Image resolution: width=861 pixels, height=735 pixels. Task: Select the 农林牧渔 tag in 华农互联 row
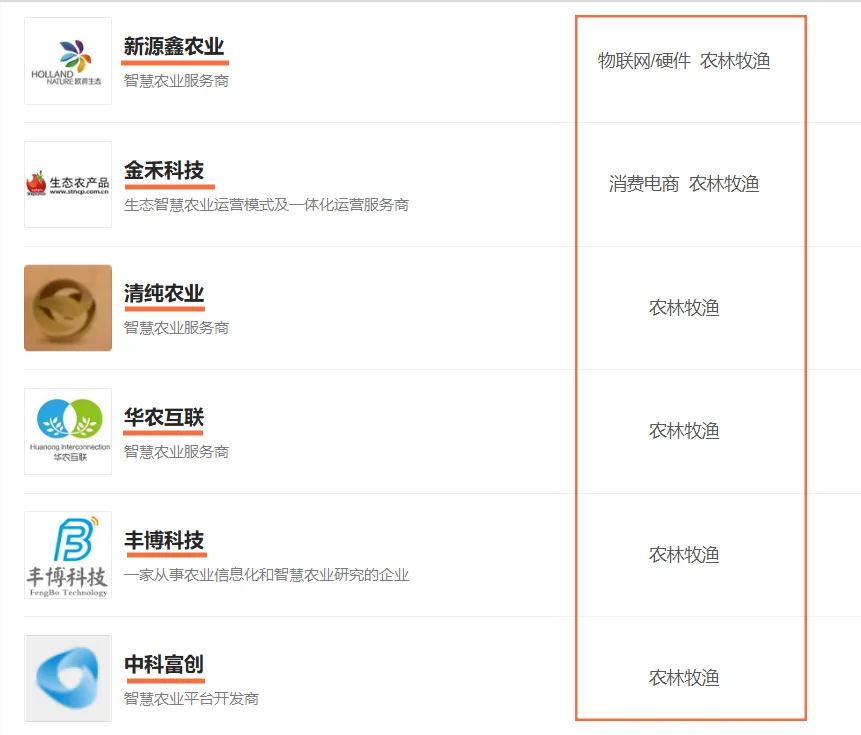coord(684,431)
